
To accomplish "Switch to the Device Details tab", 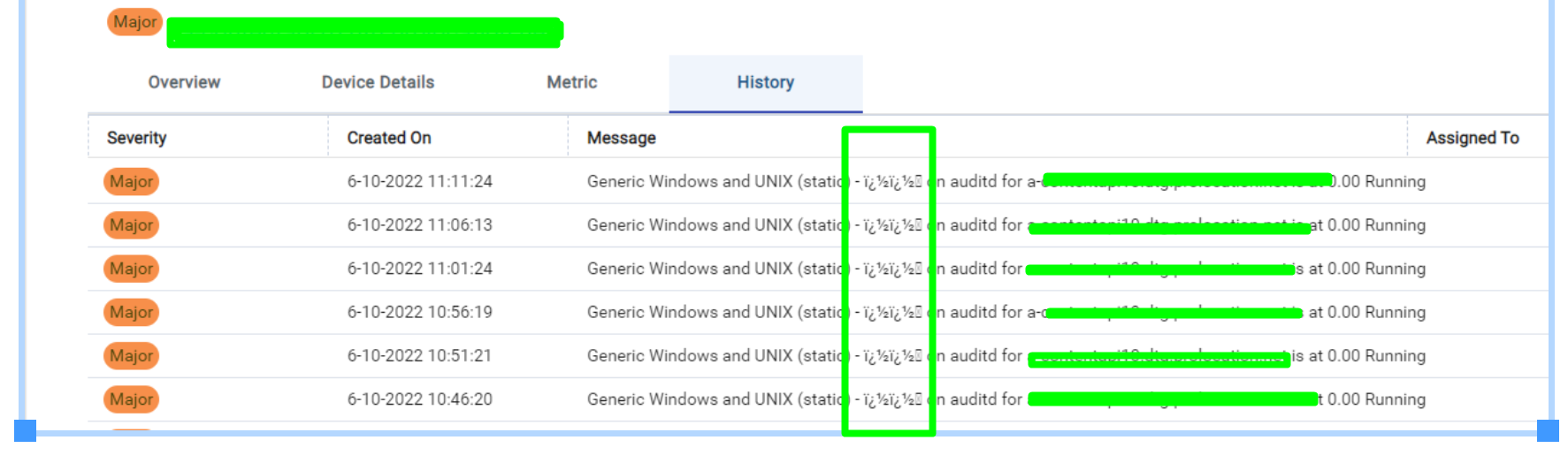I will (378, 82).
